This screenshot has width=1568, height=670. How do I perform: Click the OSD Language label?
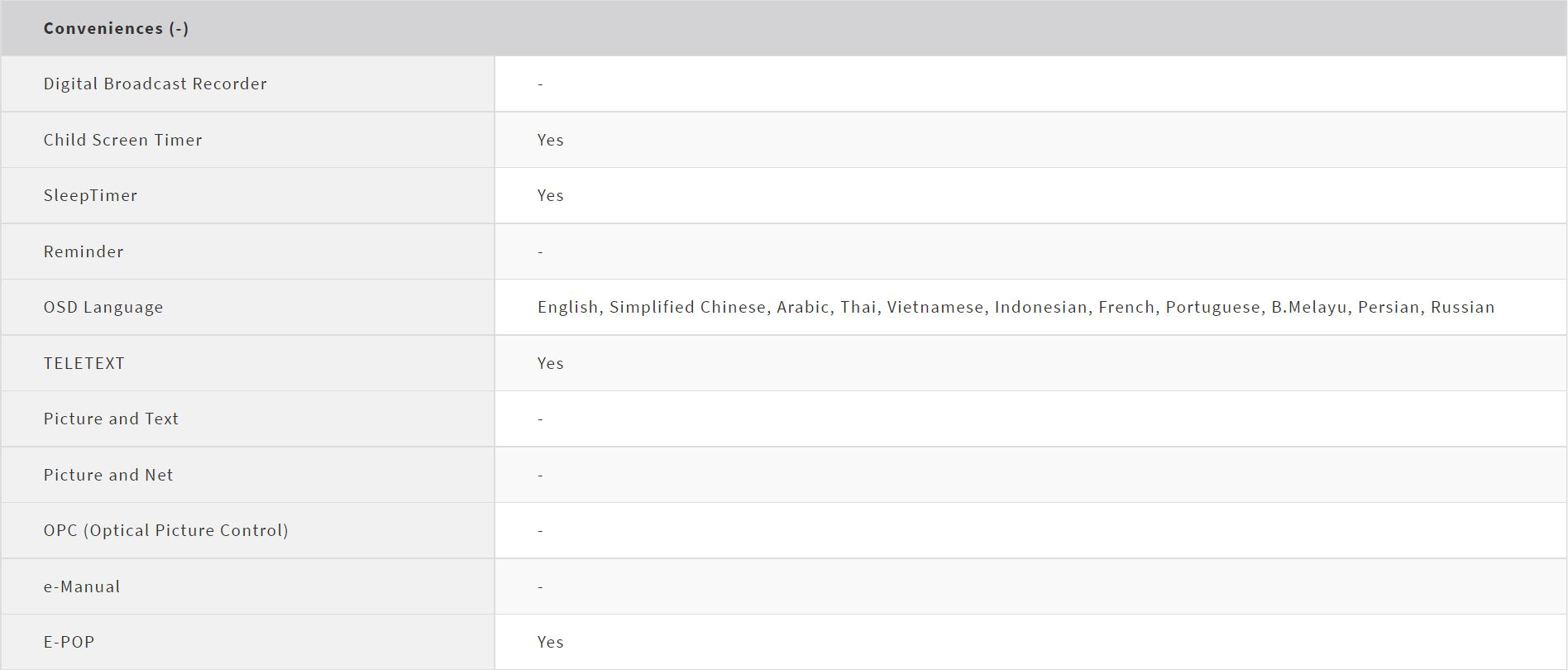click(x=103, y=307)
